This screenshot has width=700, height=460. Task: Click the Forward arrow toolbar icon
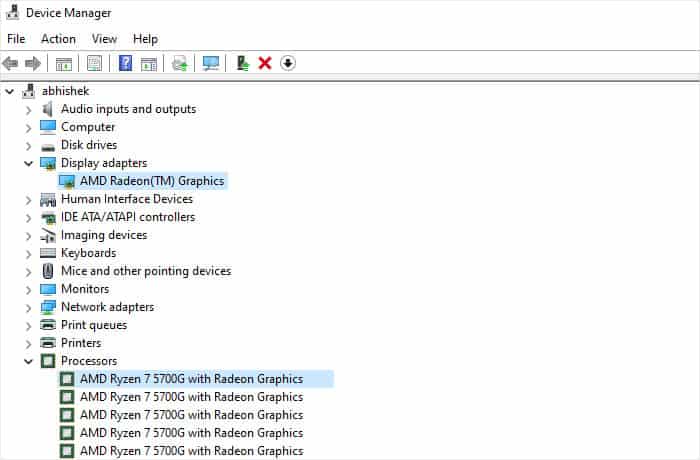[x=33, y=63]
